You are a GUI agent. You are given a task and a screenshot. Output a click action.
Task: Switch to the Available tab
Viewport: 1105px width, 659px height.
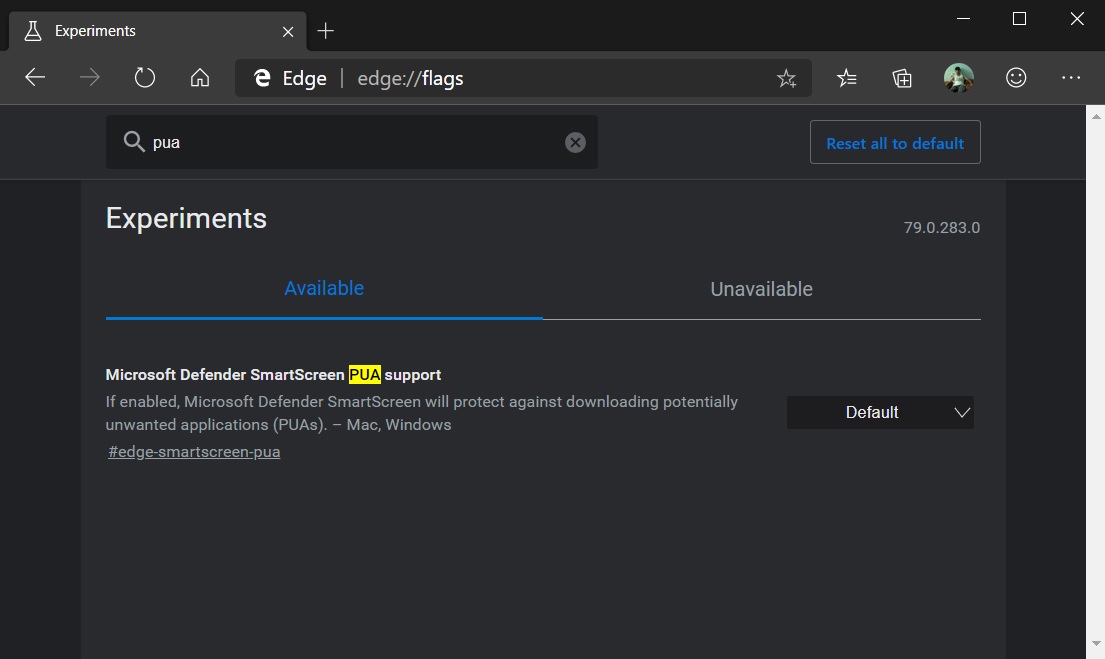pos(324,288)
